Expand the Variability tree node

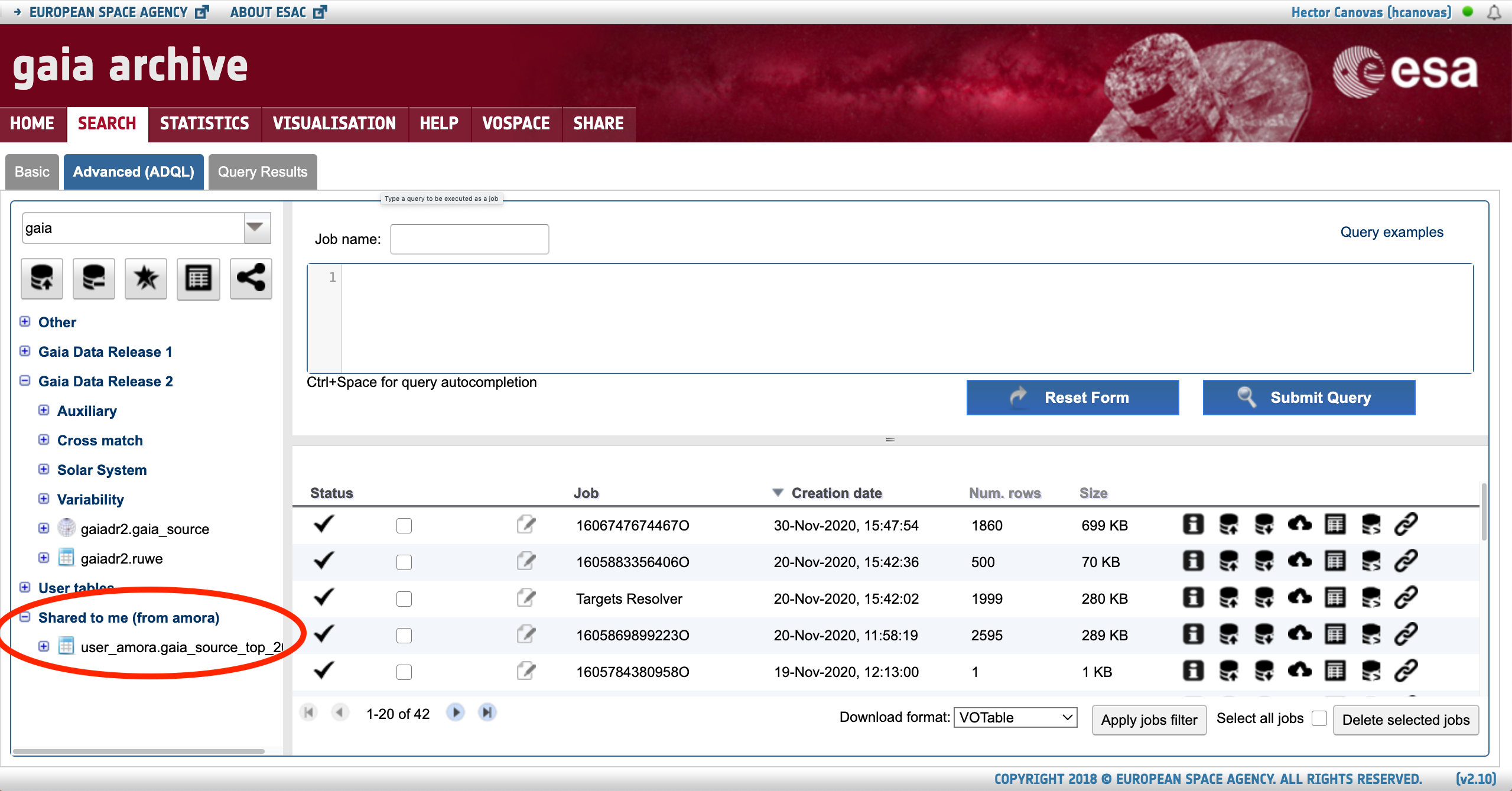click(x=44, y=499)
